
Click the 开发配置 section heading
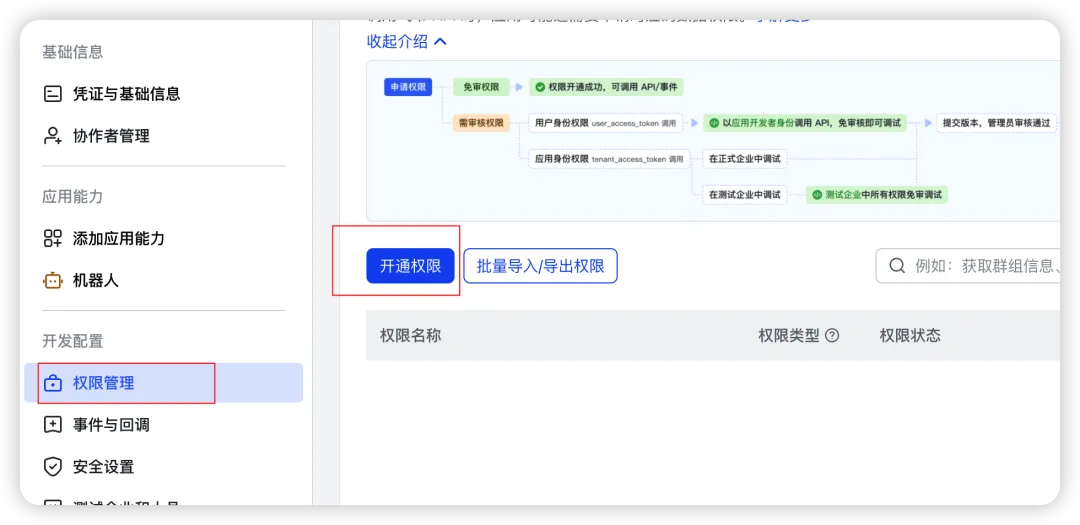point(72,341)
